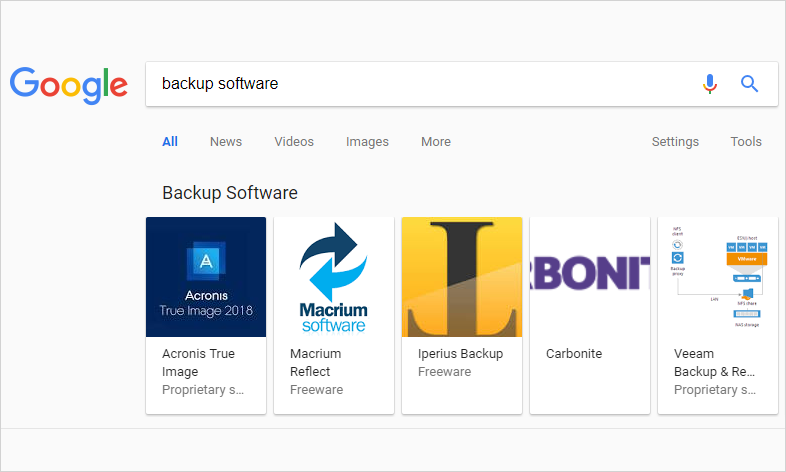
Task: Click the blue magnifier search icon
Action: click(x=749, y=84)
